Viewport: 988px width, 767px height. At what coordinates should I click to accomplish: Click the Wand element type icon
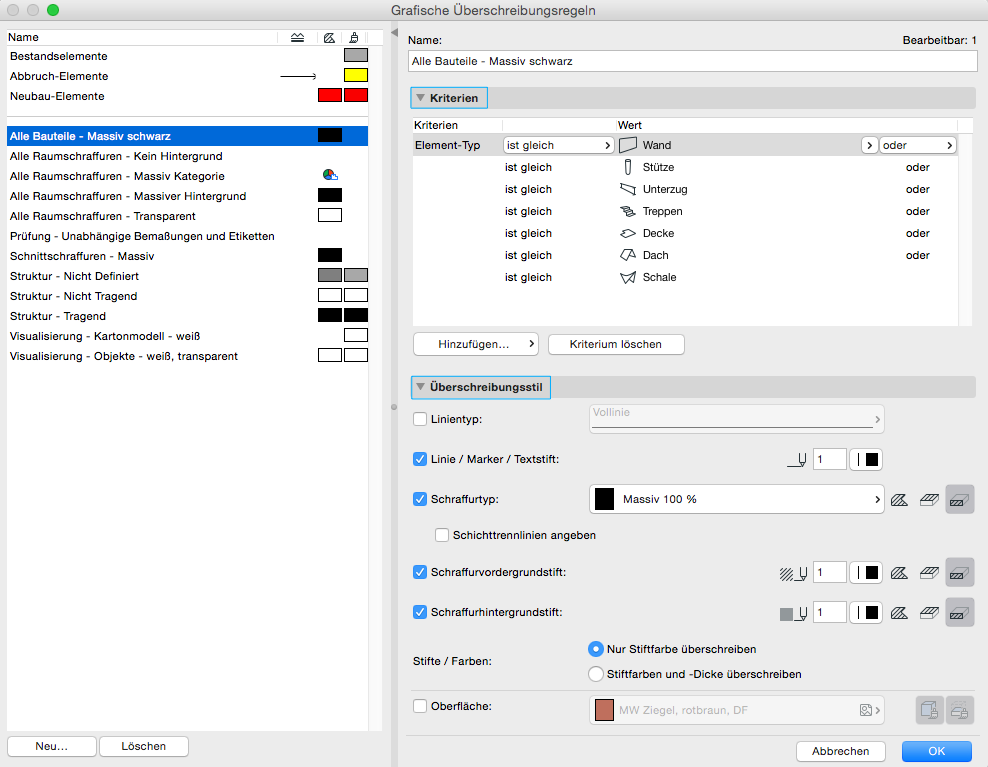[x=627, y=144]
